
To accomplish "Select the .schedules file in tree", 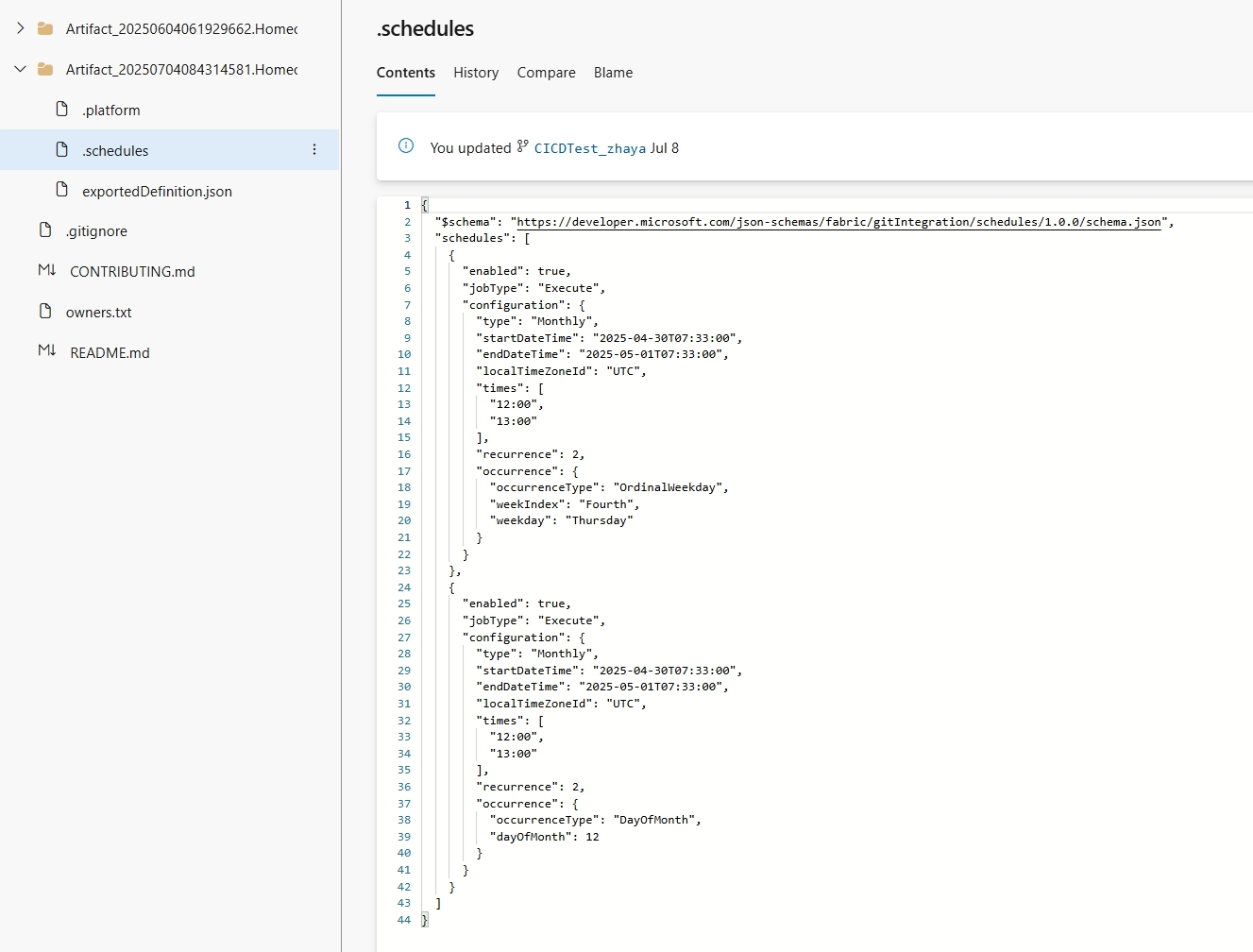I will [115, 150].
